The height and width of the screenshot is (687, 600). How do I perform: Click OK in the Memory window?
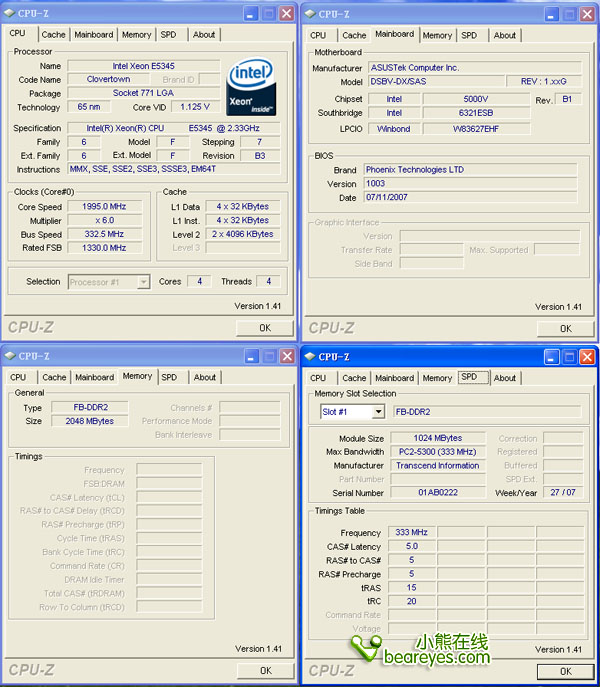coord(266,671)
